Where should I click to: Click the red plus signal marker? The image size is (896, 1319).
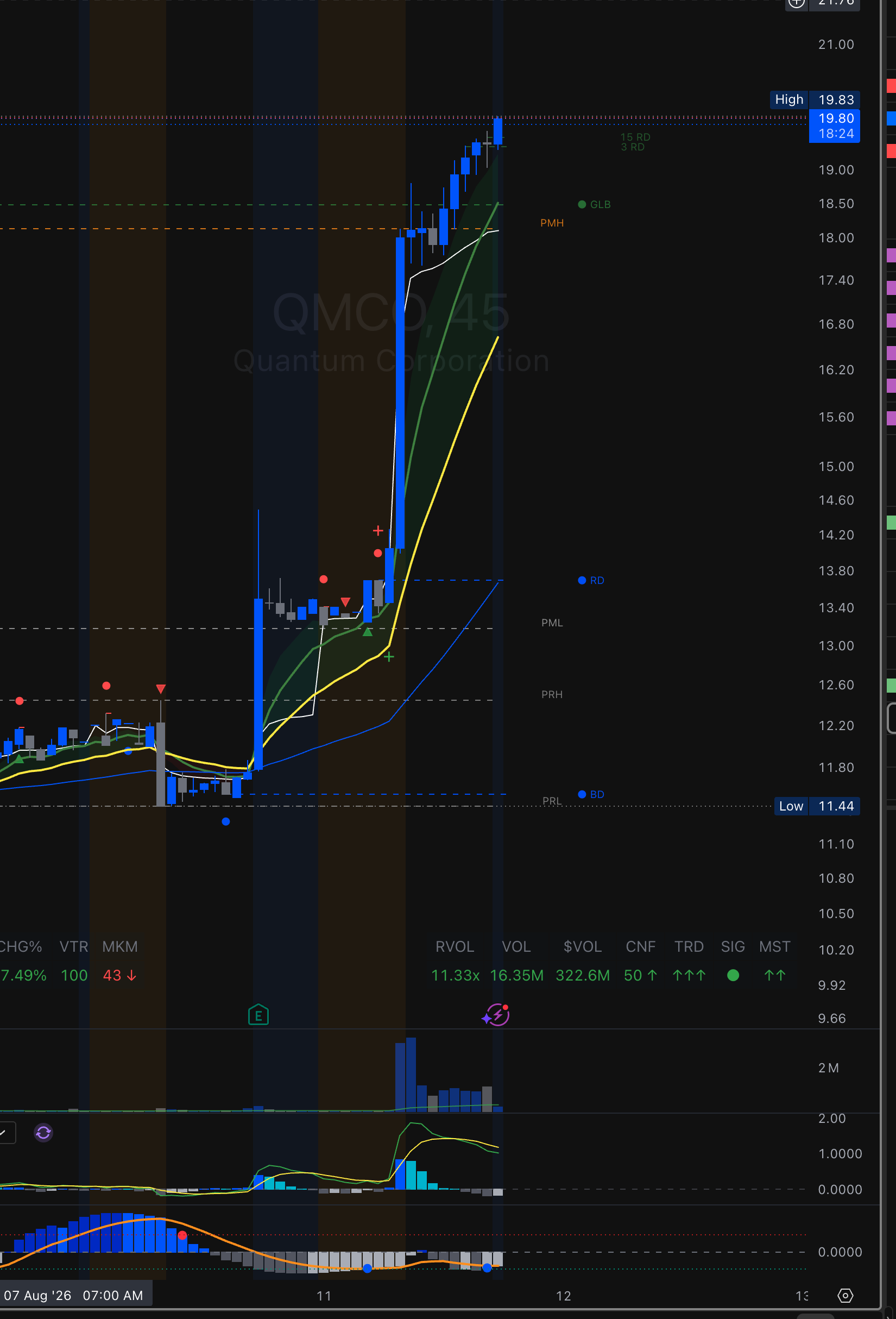point(378,531)
